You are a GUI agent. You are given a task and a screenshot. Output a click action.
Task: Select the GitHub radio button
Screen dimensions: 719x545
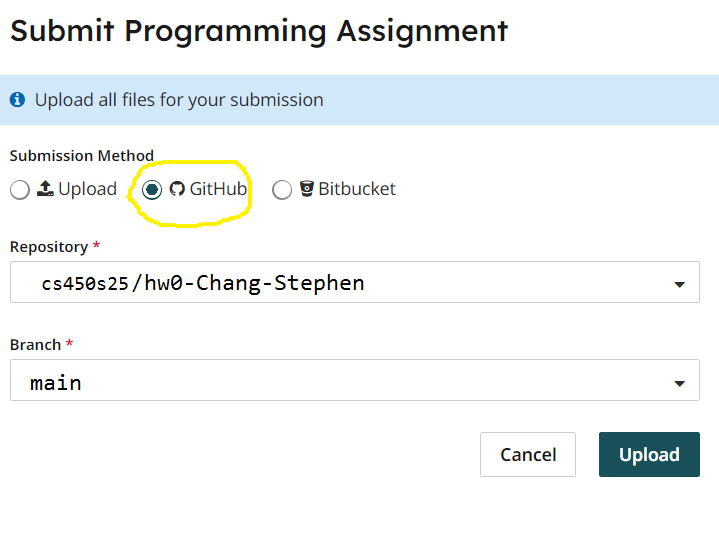coord(152,189)
